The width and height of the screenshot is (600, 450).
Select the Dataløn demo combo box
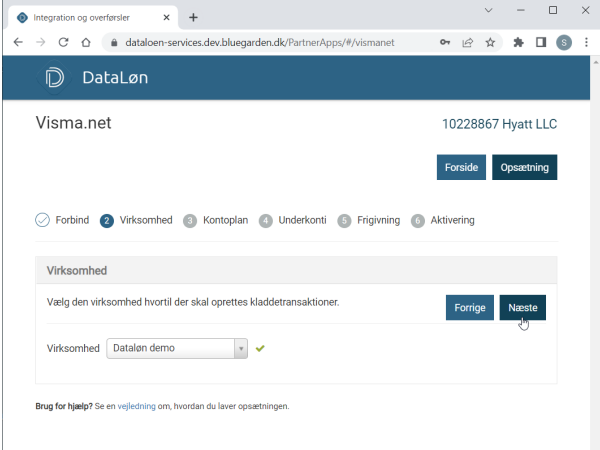pyautogui.click(x=177, y=348)
